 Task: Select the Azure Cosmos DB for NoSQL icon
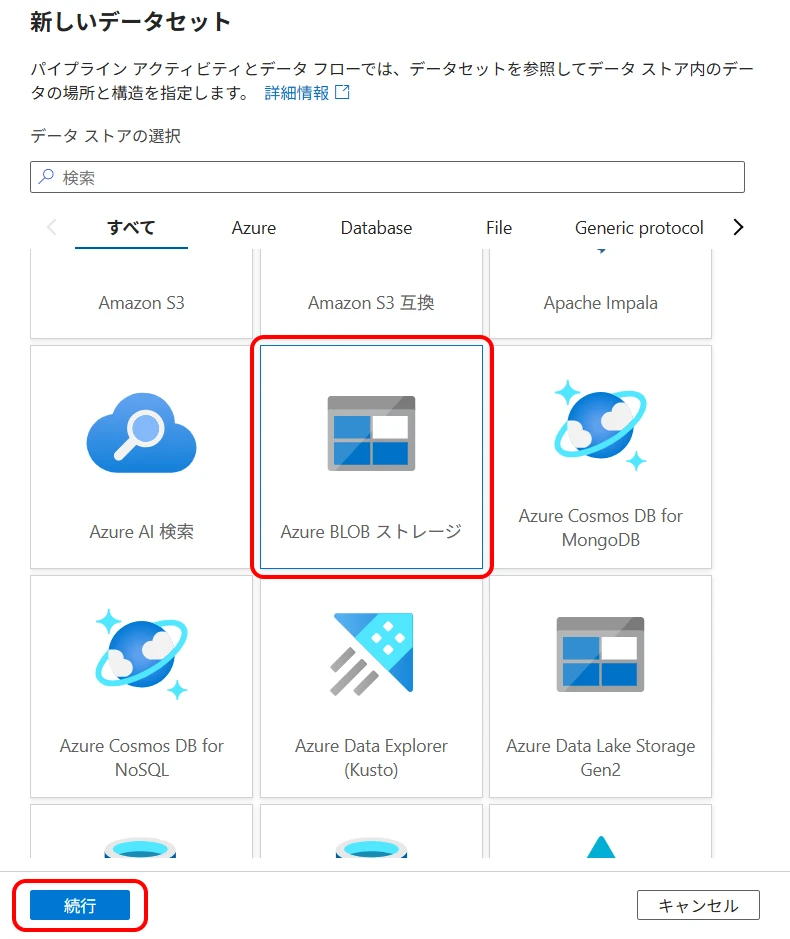coord(141,653)
